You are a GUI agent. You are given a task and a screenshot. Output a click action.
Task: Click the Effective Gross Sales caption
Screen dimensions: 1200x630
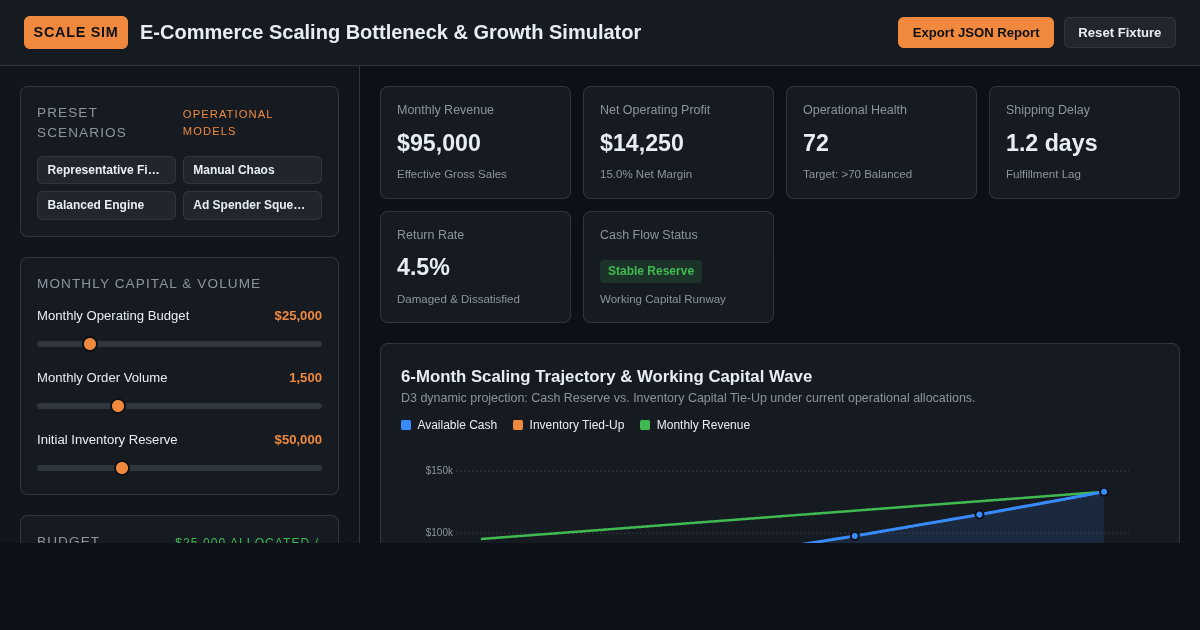(452, 174)
